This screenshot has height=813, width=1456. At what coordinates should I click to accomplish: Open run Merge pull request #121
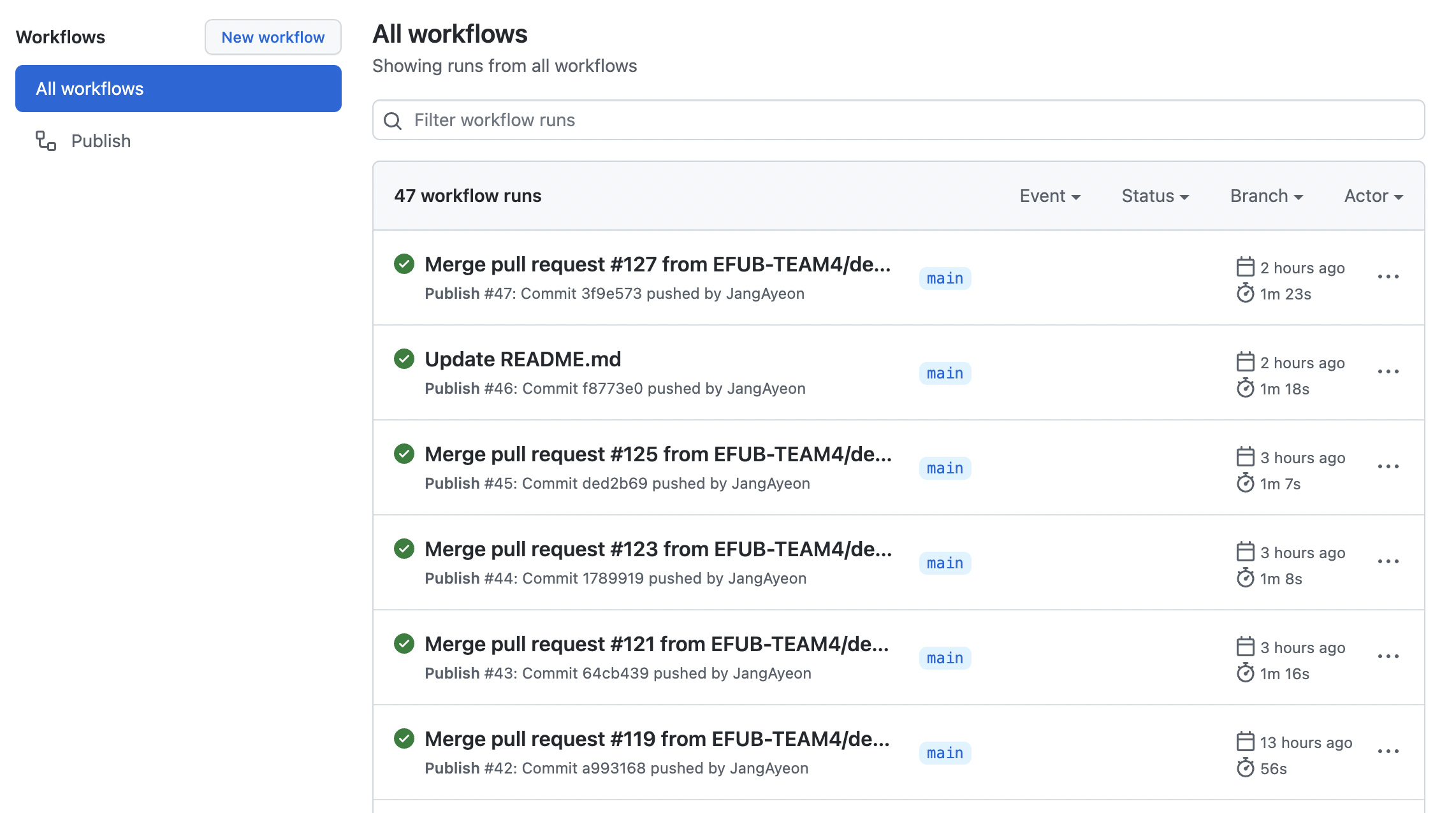point(657,644)
